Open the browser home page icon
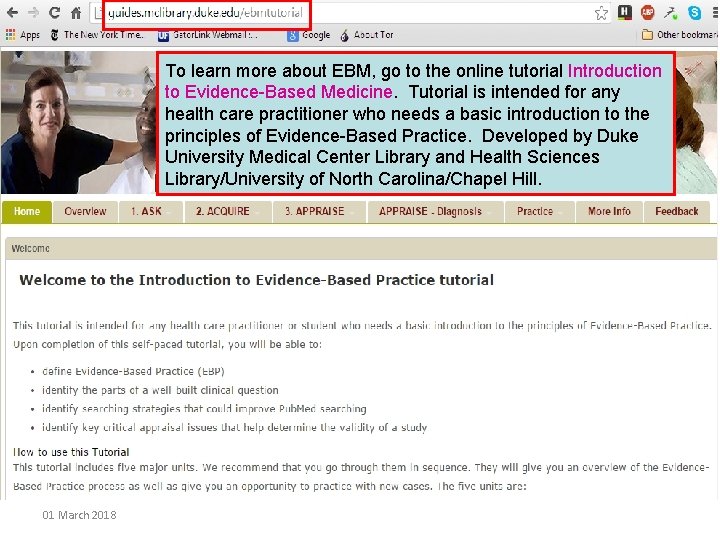720x540 pixels. pyautogui.click(x=76, y=12)
